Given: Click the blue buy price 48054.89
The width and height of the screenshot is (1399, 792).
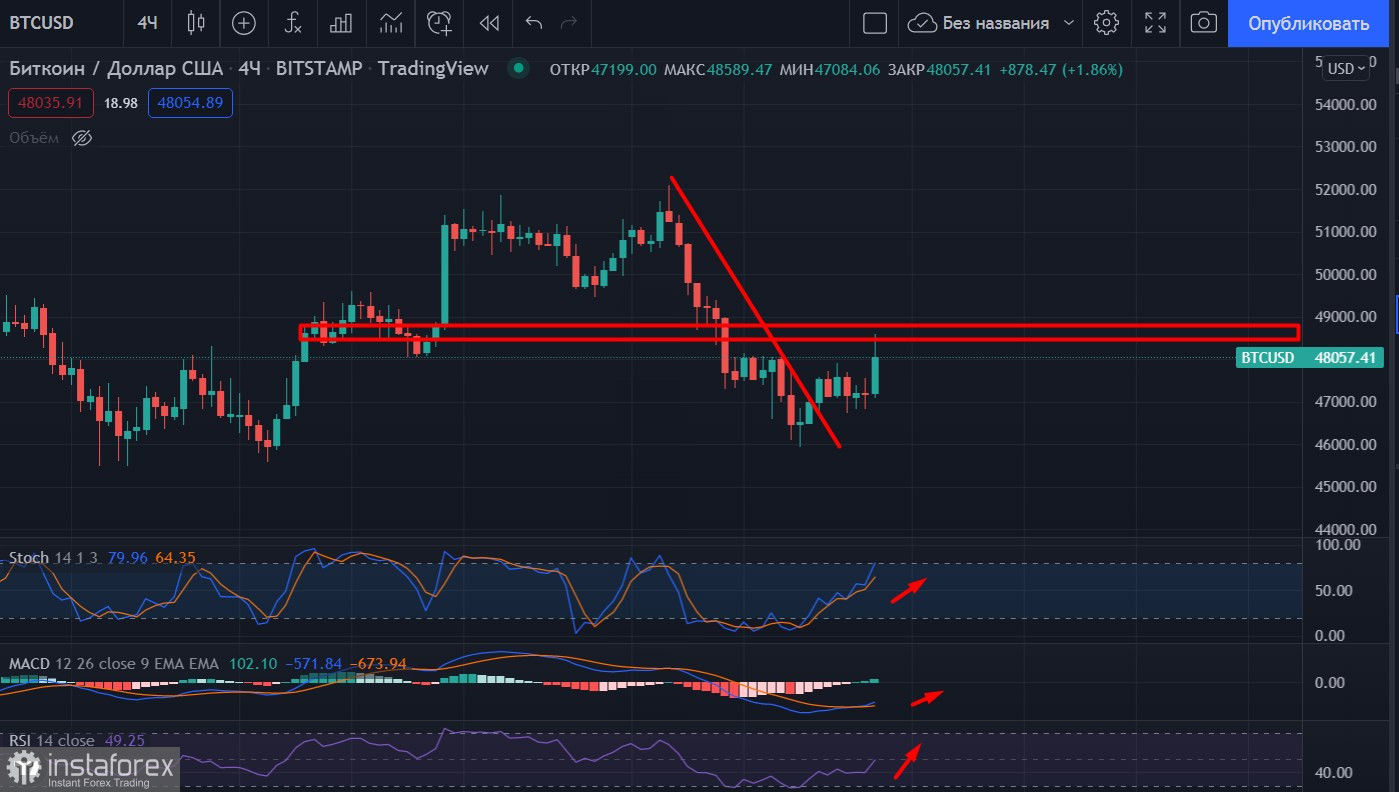Looking at the screenshot, I should coord(190,102).
